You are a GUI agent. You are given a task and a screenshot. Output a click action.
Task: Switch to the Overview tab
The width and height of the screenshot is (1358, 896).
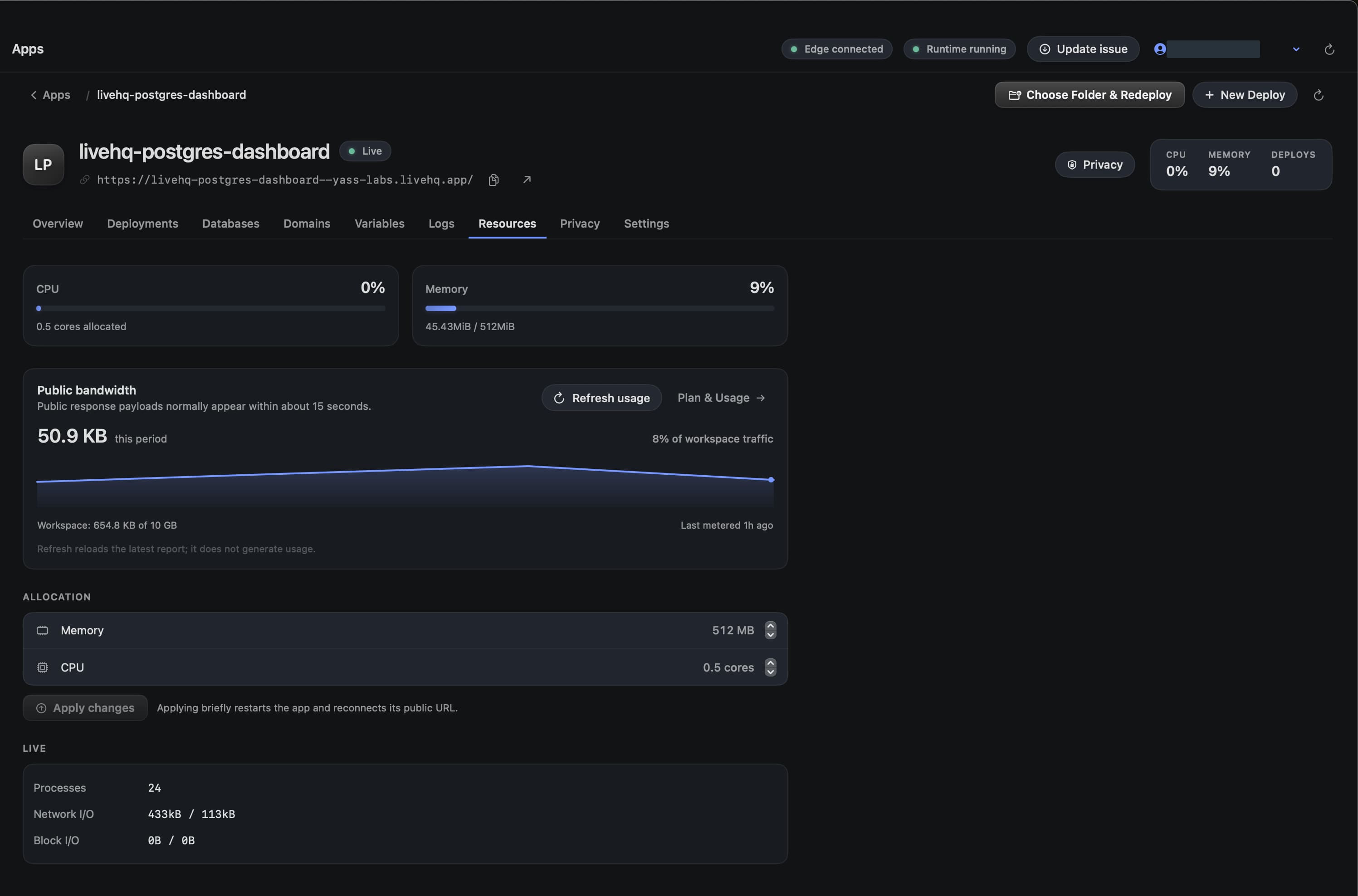tap(58, 224)
